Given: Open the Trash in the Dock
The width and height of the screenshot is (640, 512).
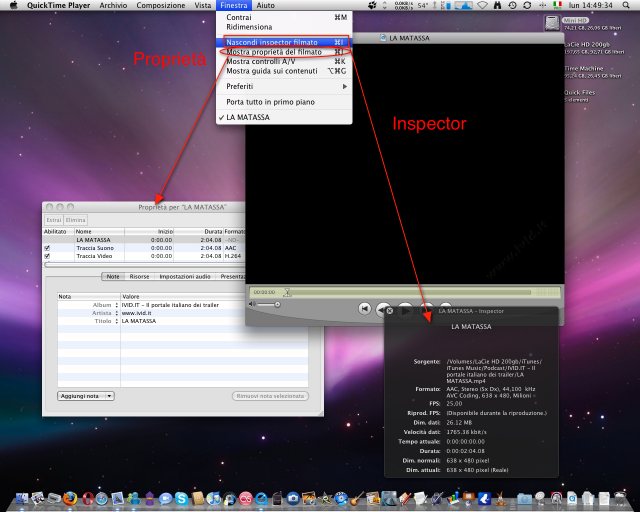Looking at the screenshot, I should [x=620, y=498].
